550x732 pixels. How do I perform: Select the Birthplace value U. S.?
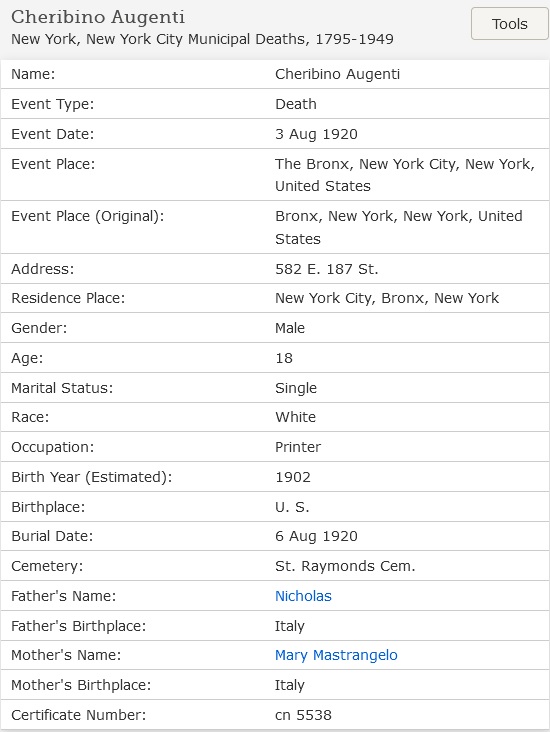pos(292,507)
